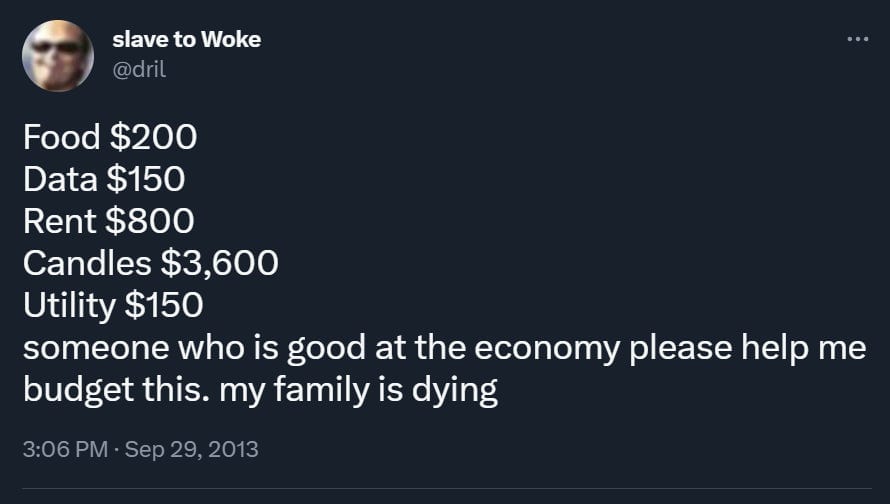Click the "$3,600" amount
The image size is (890, 504).
pos(219,263)
